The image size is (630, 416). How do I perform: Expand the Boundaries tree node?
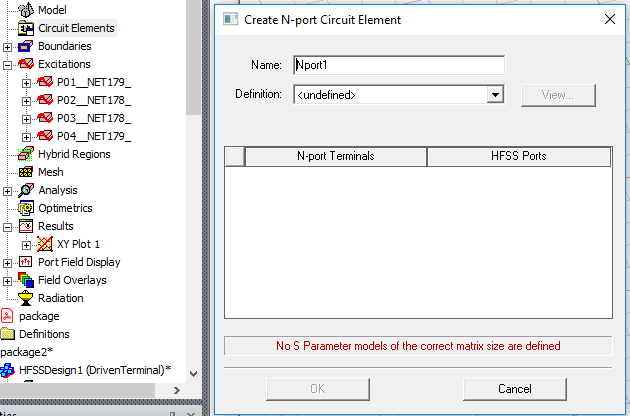(8, 46)
